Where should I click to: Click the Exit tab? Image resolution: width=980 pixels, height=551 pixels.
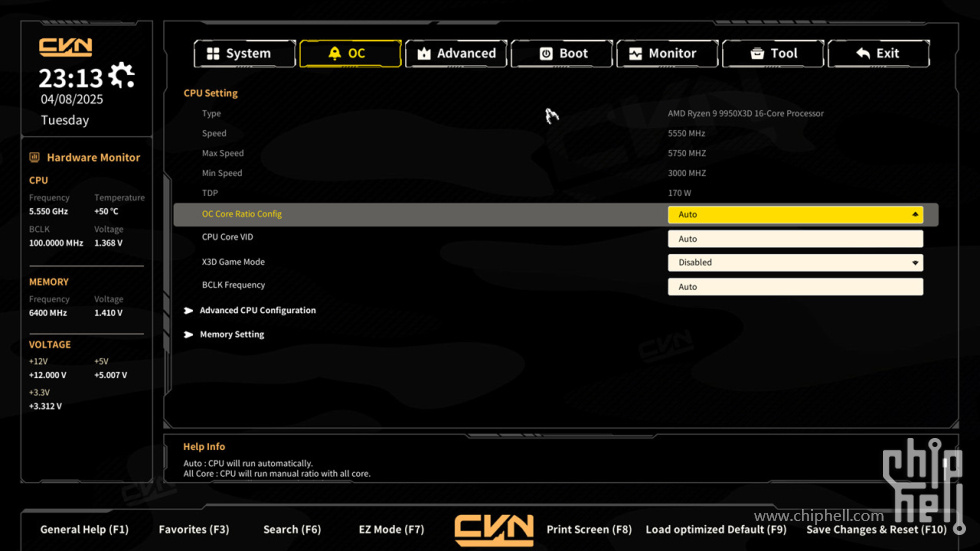(879, 54)
